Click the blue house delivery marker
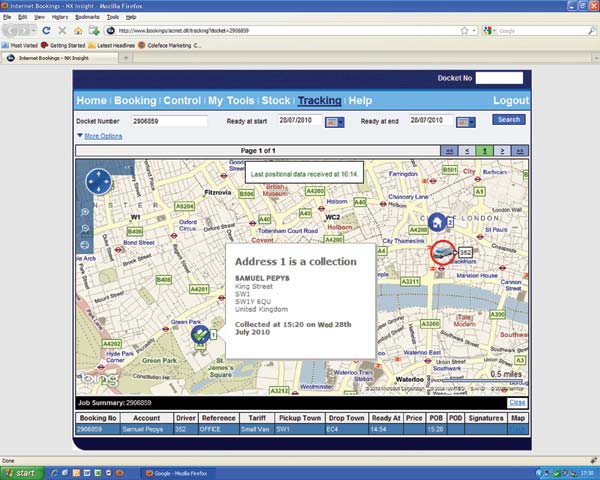The image size is (600, 480). coord(437,222)
